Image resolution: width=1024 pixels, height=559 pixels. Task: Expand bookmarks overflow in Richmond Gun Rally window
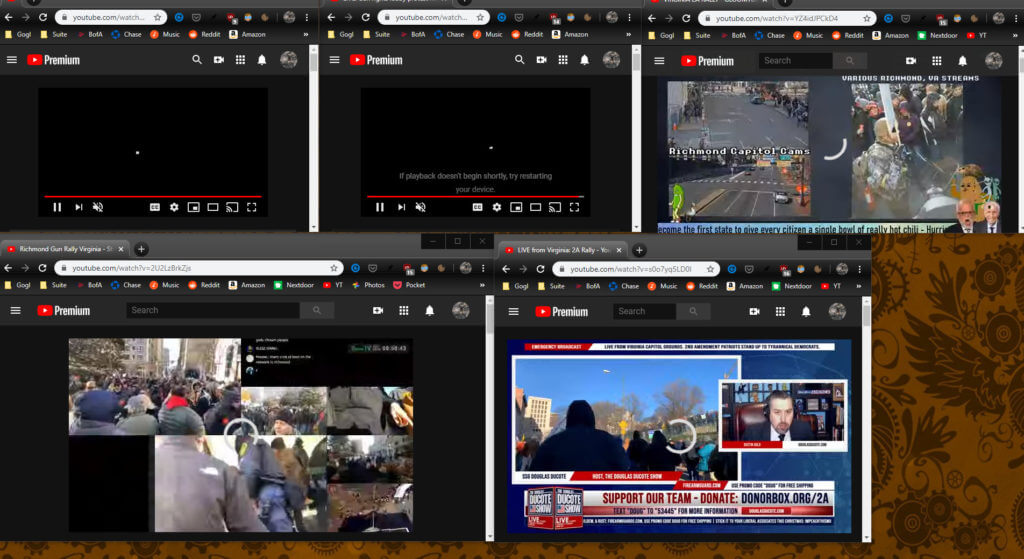click(482, 285)
